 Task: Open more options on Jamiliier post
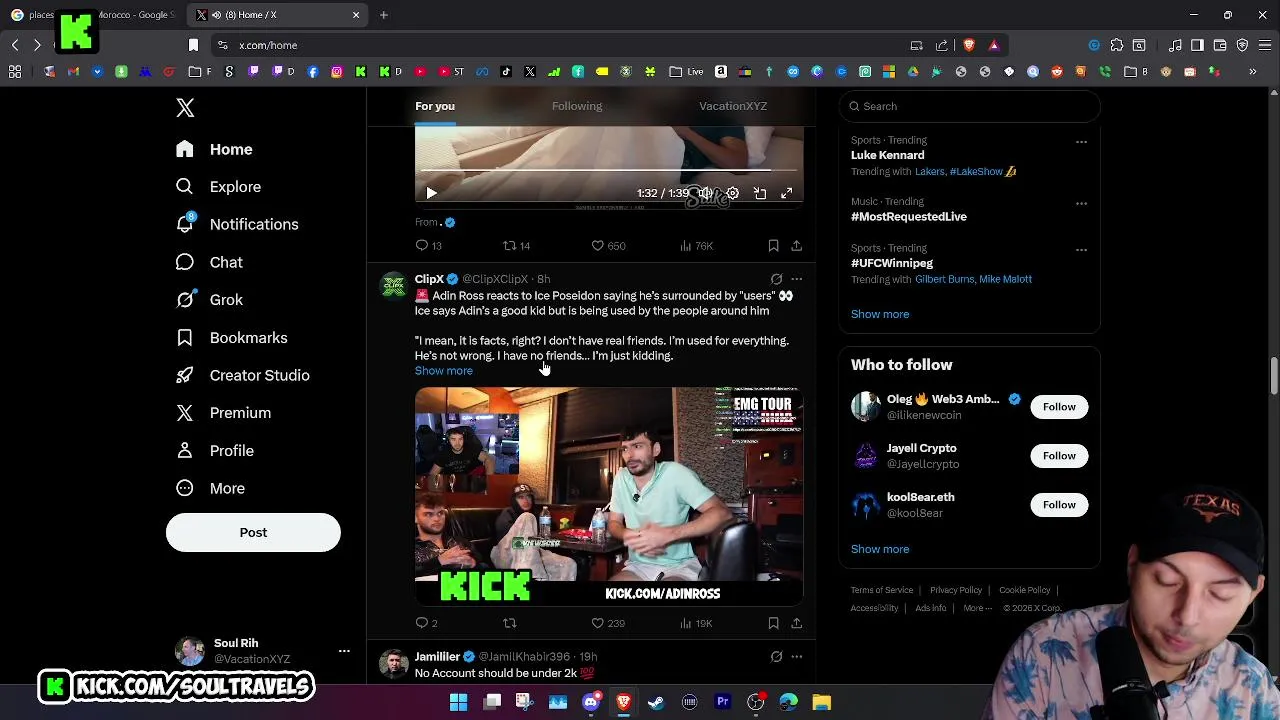click(x=796, y=657)
